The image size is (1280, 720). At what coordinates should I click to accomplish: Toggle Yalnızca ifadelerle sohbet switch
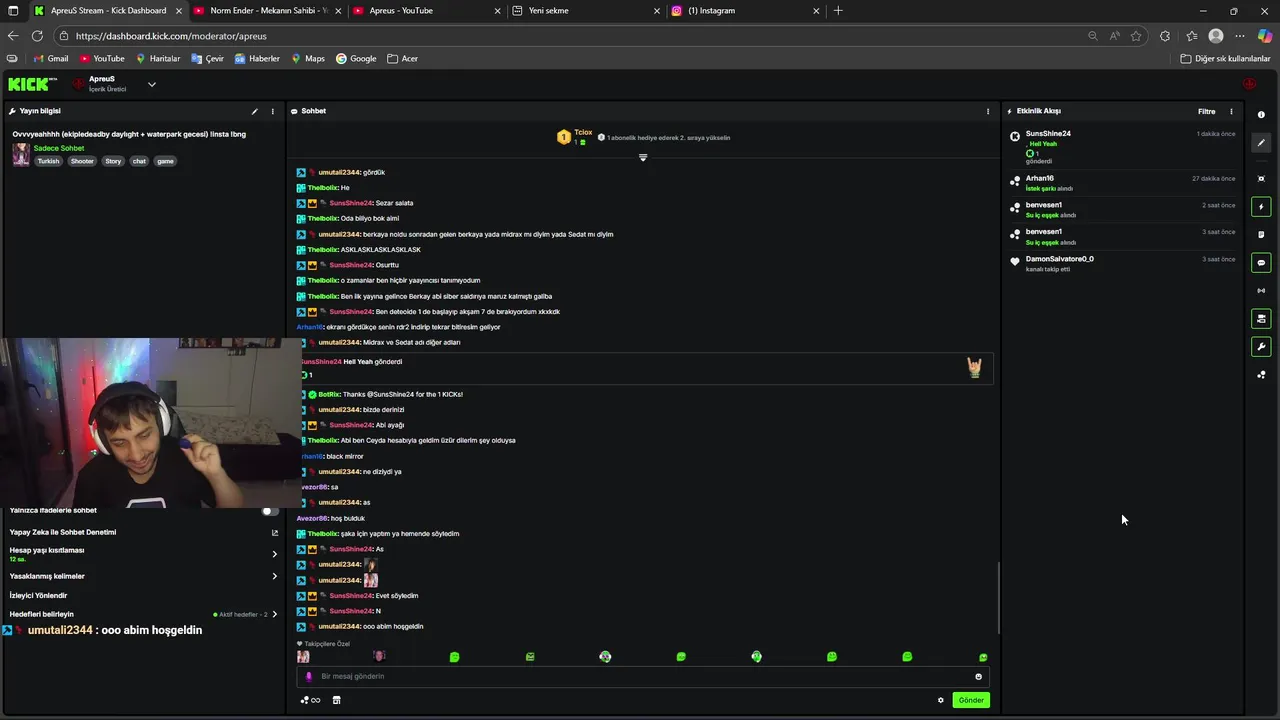pos(270,510)
